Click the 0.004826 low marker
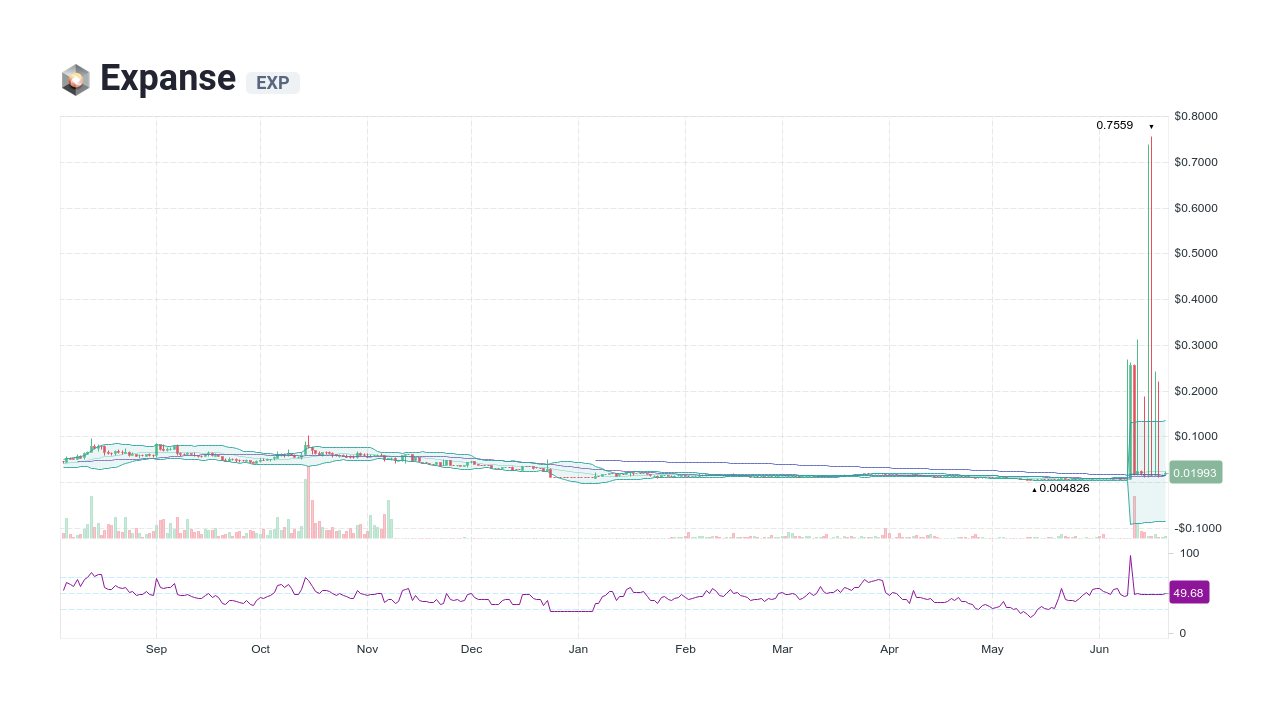Viewport: 1280px width, 720px height. pyautogui.click(x=1064, y=489)
